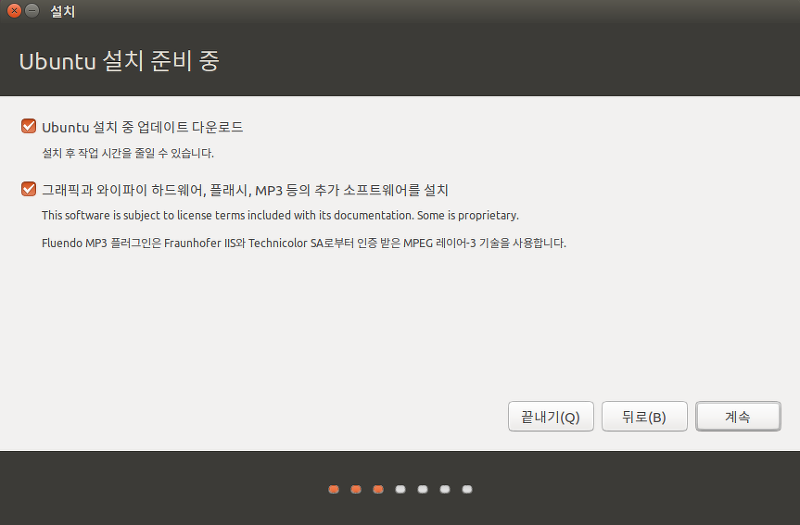Close the installer window
The width and height of the screenshot is (800, 525).
pyautogui.click(x=14, y=10)
